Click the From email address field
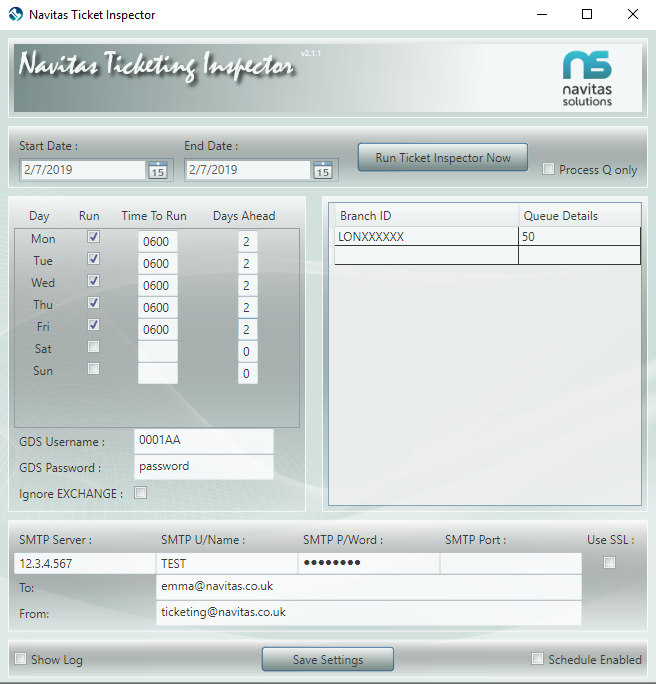Viewport: 656px width, 684px height. coord(369,613)
